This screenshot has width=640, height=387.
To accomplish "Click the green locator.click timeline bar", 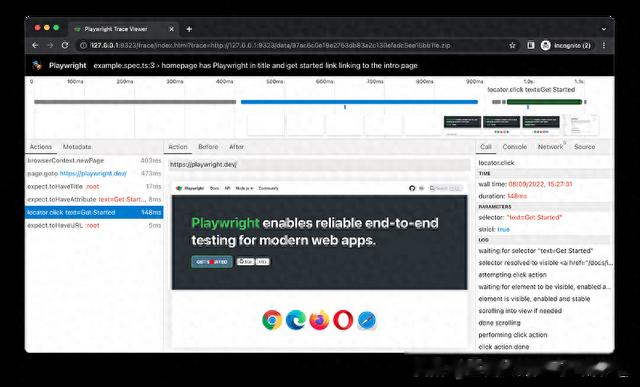I will tap(544, 102).
